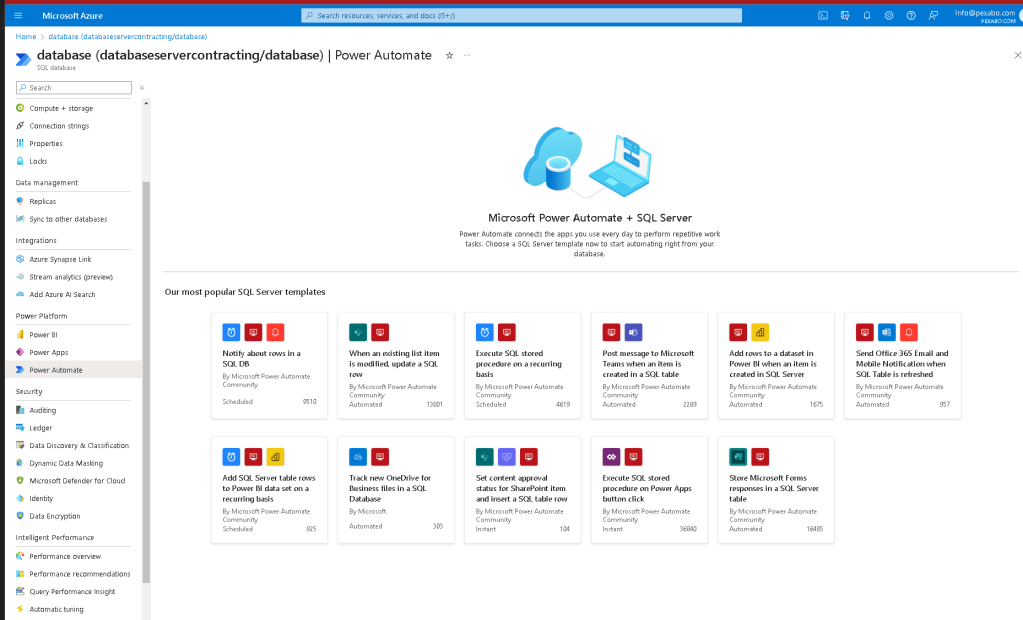Select Power Automate in the sidebar
This screenshot has height=620, width=1023.
coord(74,370)
